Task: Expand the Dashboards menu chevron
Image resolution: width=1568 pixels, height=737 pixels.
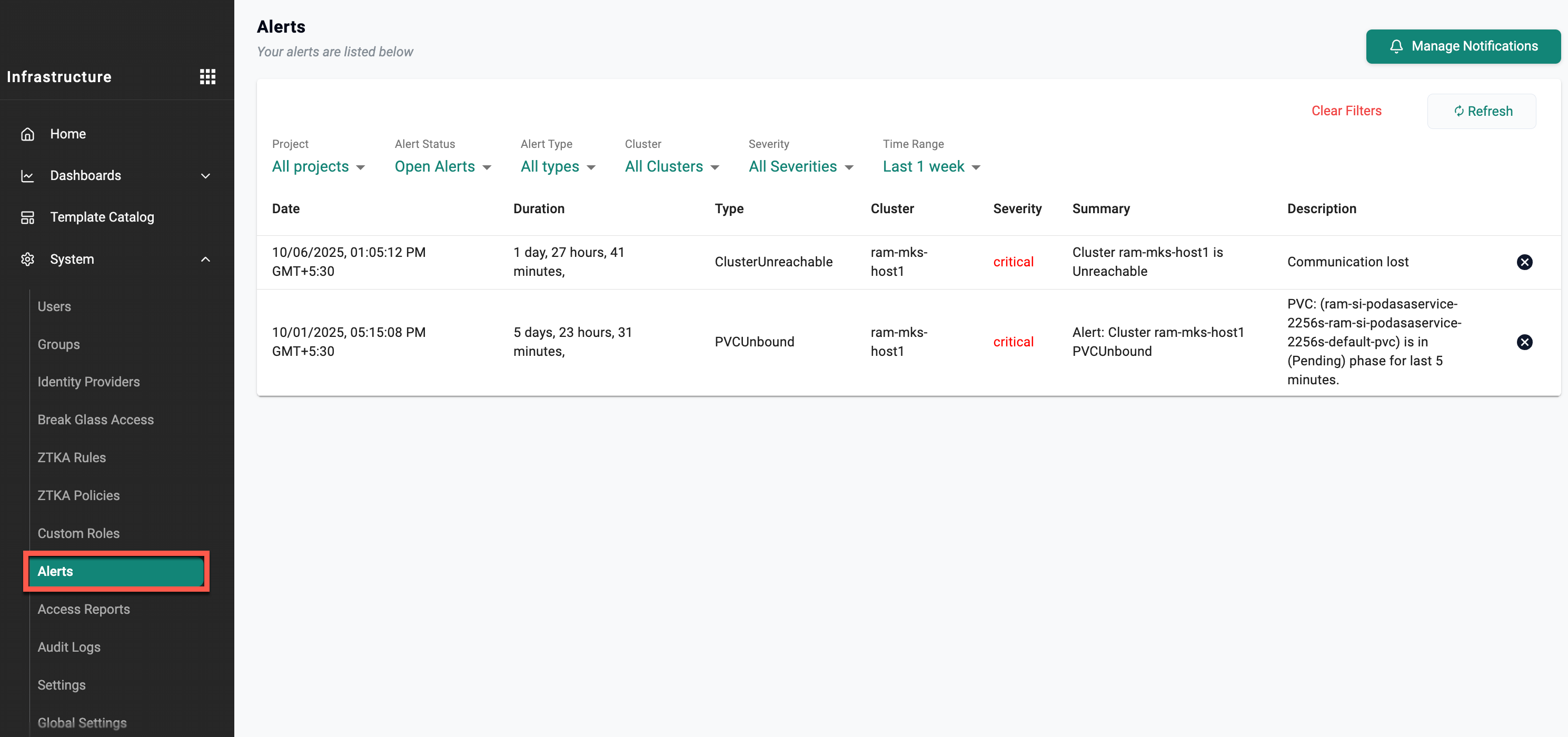Action: pos(206,176)
